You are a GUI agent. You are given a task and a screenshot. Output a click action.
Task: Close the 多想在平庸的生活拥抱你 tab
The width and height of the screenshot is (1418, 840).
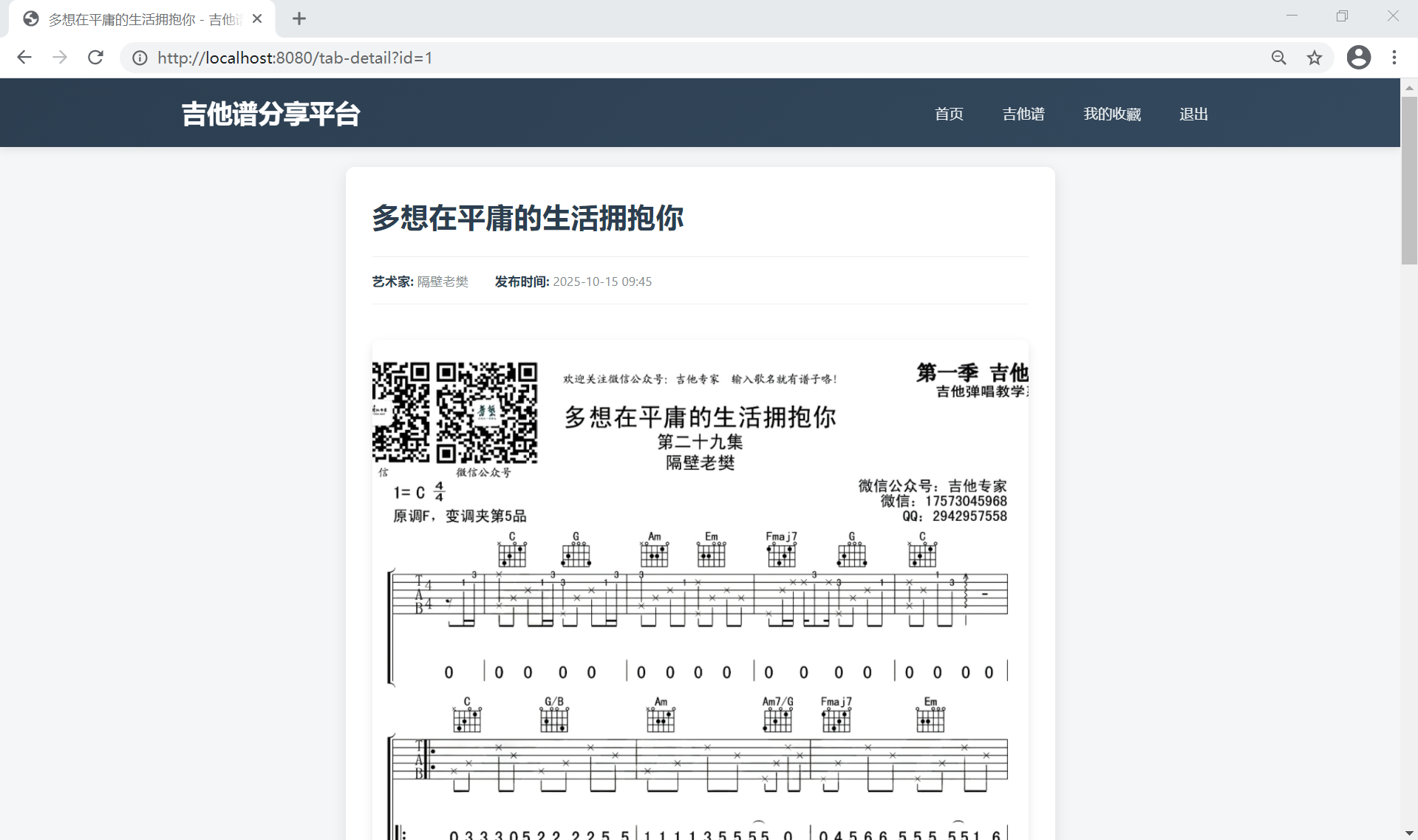click(x=257, y=19)
